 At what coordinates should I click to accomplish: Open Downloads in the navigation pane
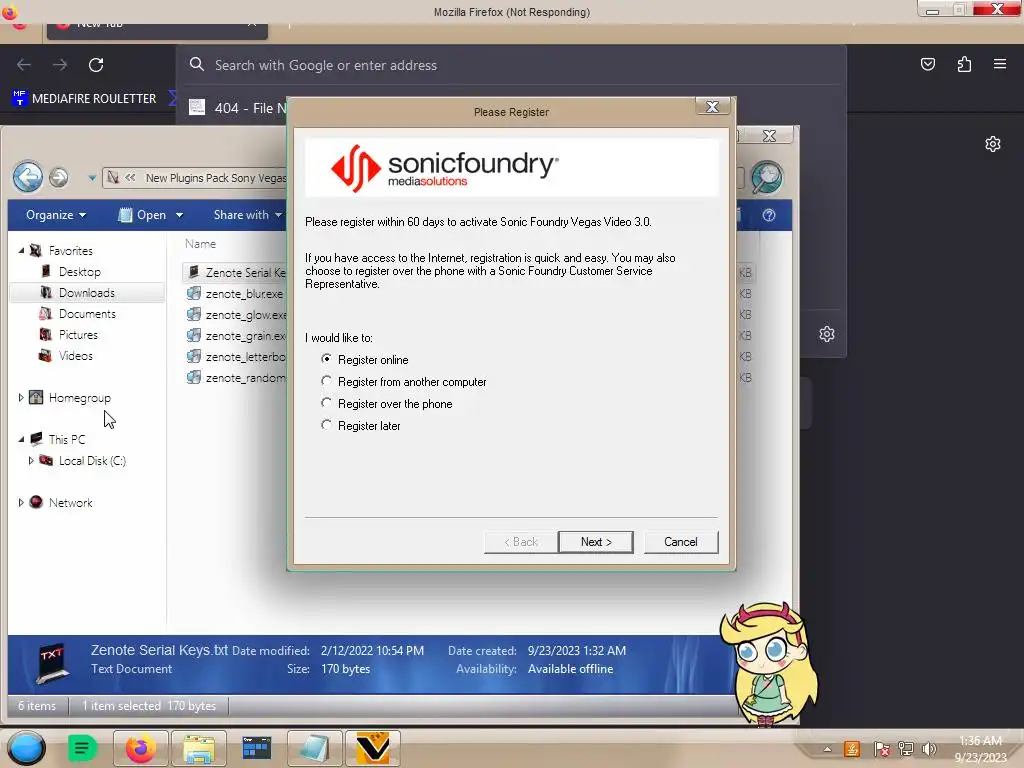click(86, 293)
